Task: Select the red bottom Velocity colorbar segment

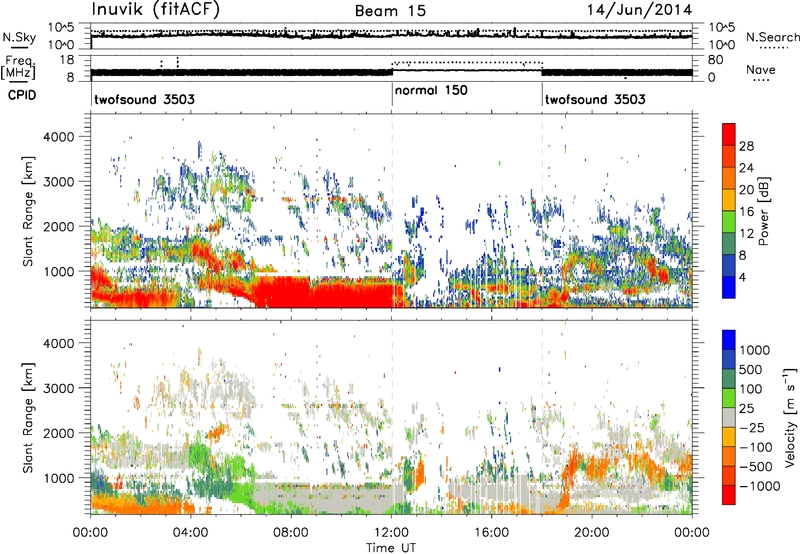Action: pos(729,495)
